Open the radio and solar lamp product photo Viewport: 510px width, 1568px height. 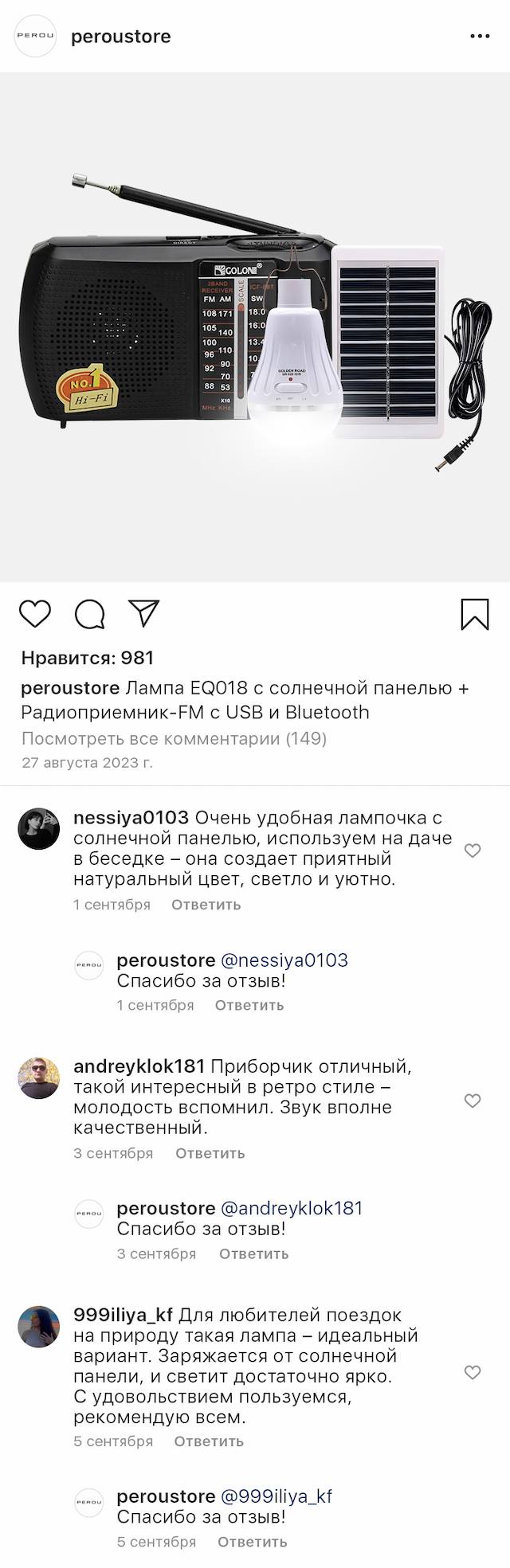(x=255, y=327)
